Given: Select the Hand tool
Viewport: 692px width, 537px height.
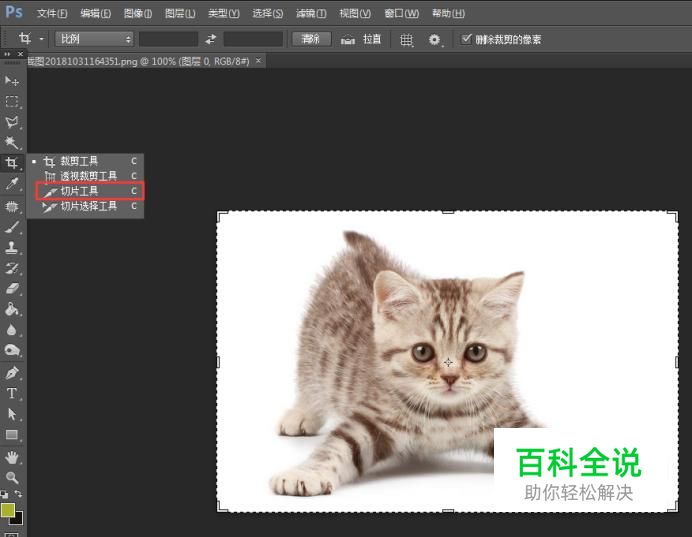Looking at the screenshot, I should [12, 456].
